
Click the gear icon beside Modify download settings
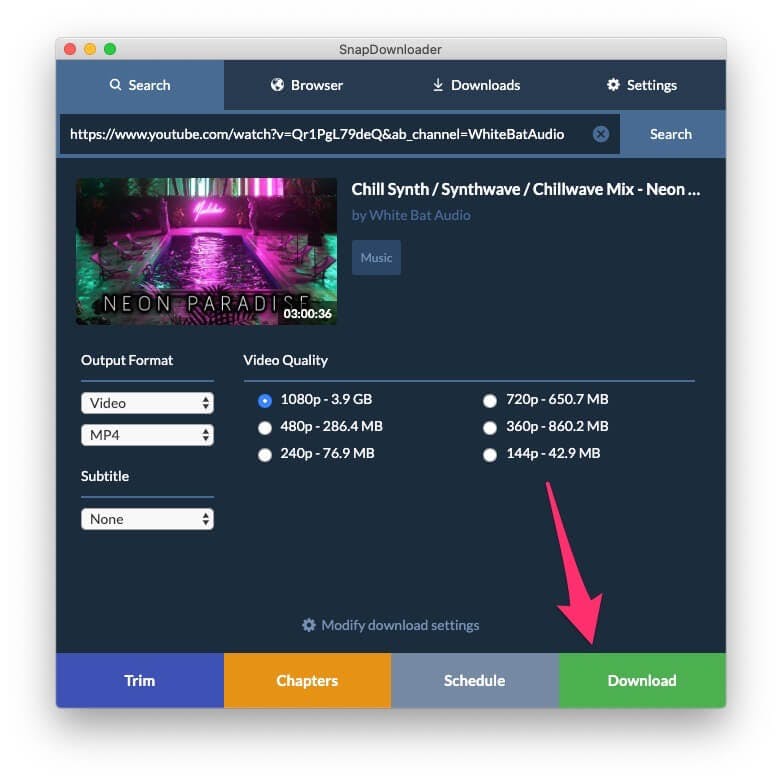[x=309, y=625]
